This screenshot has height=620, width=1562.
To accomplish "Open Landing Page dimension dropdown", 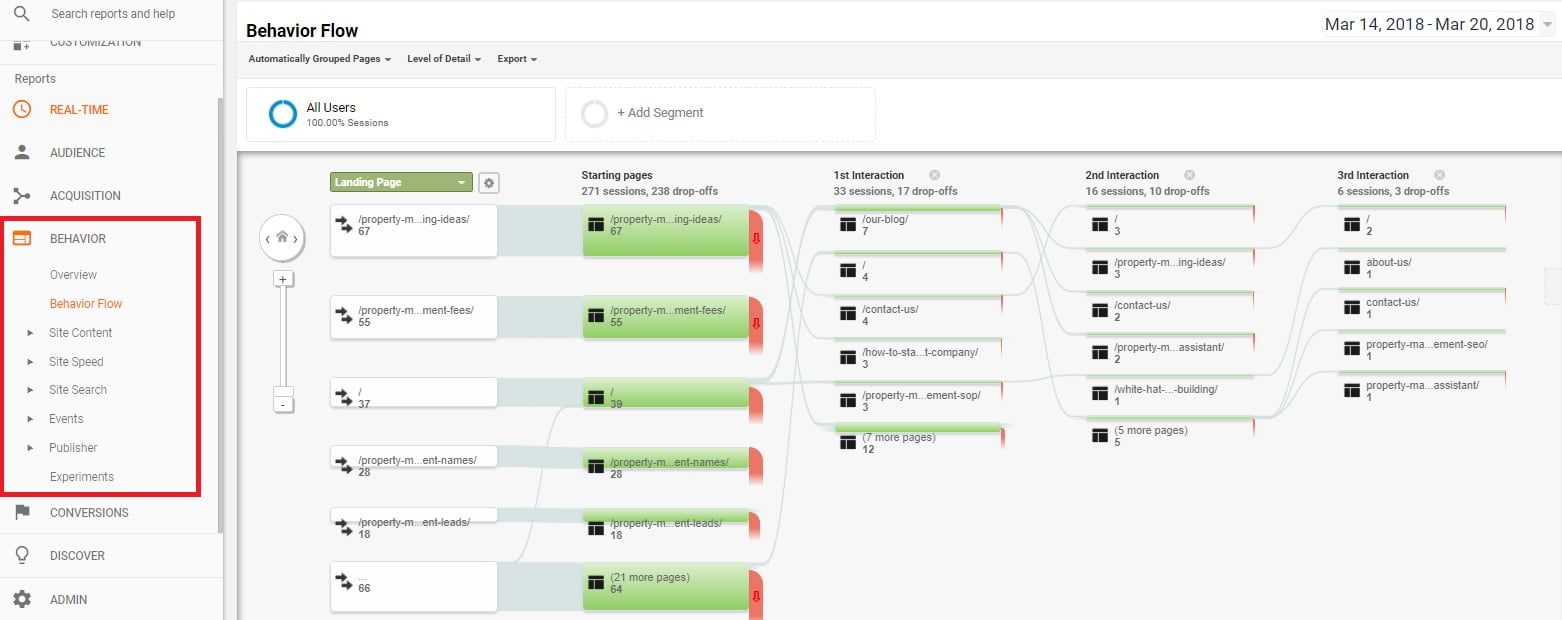I will coord(401,183).
